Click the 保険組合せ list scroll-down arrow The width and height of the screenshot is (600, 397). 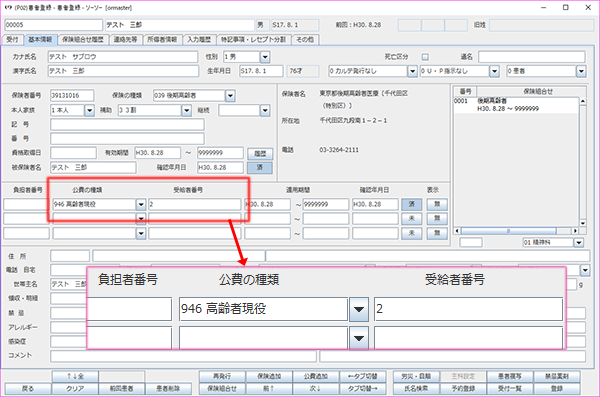583,223
